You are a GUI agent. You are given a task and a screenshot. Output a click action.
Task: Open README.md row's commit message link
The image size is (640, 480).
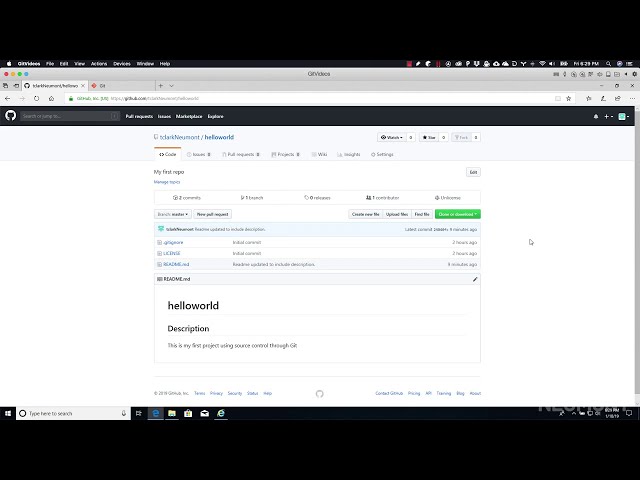[274, 264]
